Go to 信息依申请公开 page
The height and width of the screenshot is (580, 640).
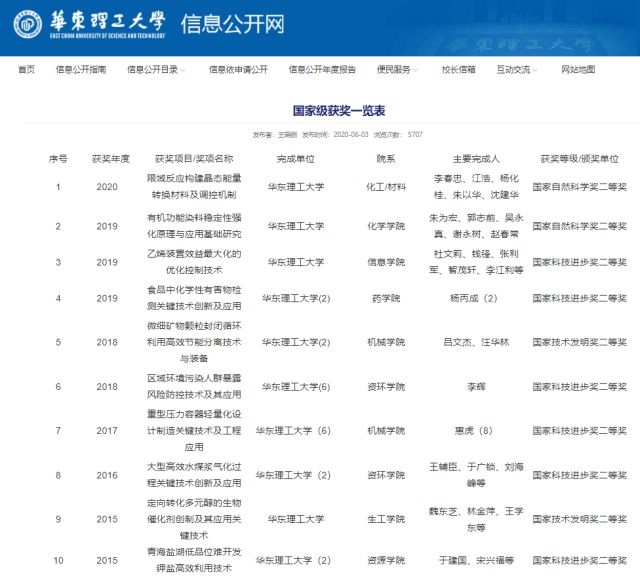[x=238, y=69]
